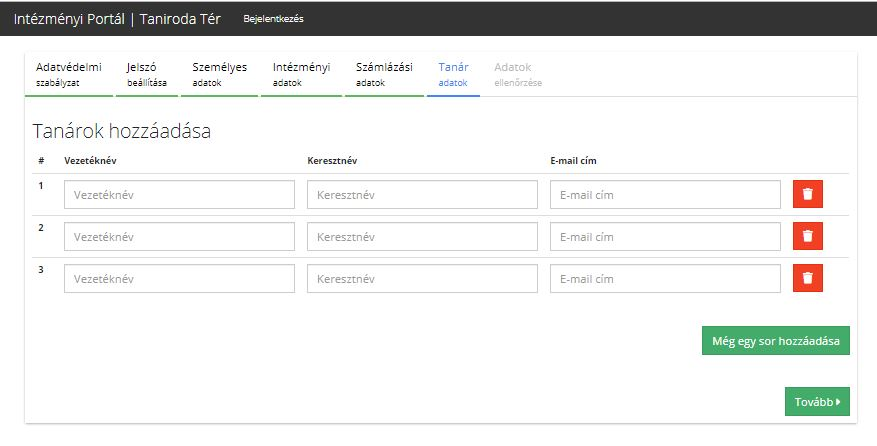The height and width of the screenshot is (446, 877).
Task: Open the Számlázási adatok tab
Action: [x=384, y=74]
